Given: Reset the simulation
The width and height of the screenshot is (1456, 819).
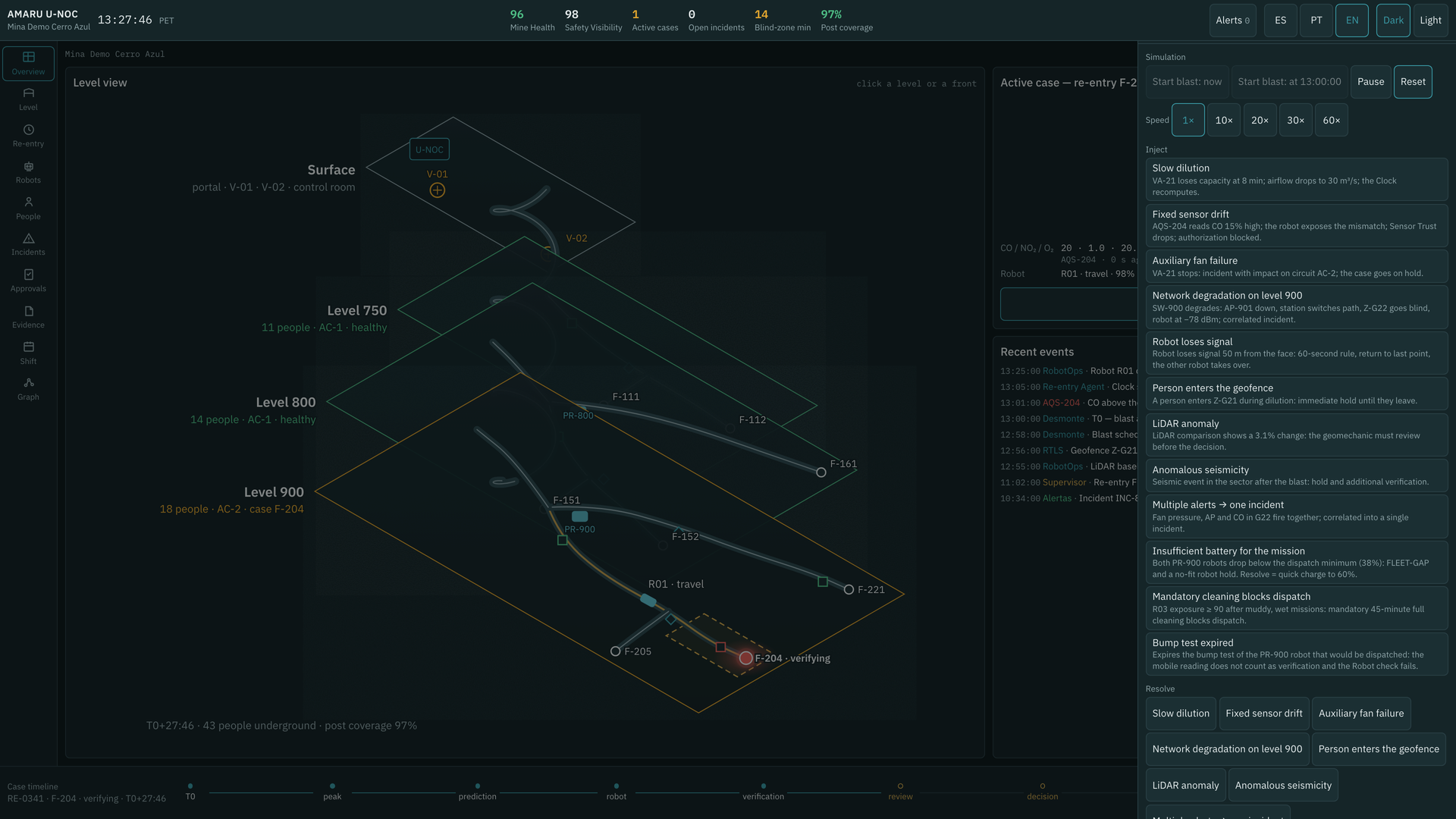Looking at the screenshot, I should pos(1413,82).
